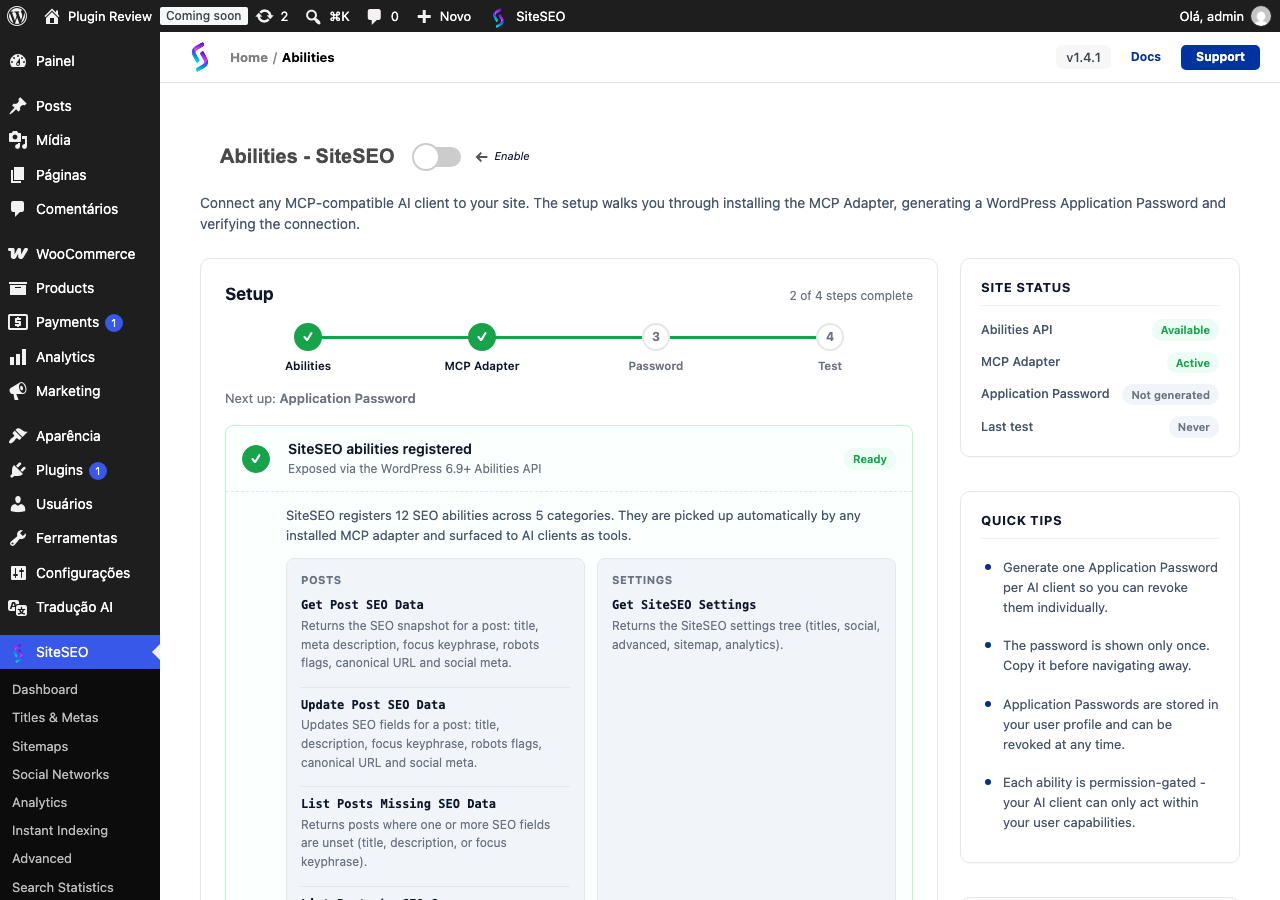Click the plus Novo icon
1280x900 pixels.
pos(424,16)
